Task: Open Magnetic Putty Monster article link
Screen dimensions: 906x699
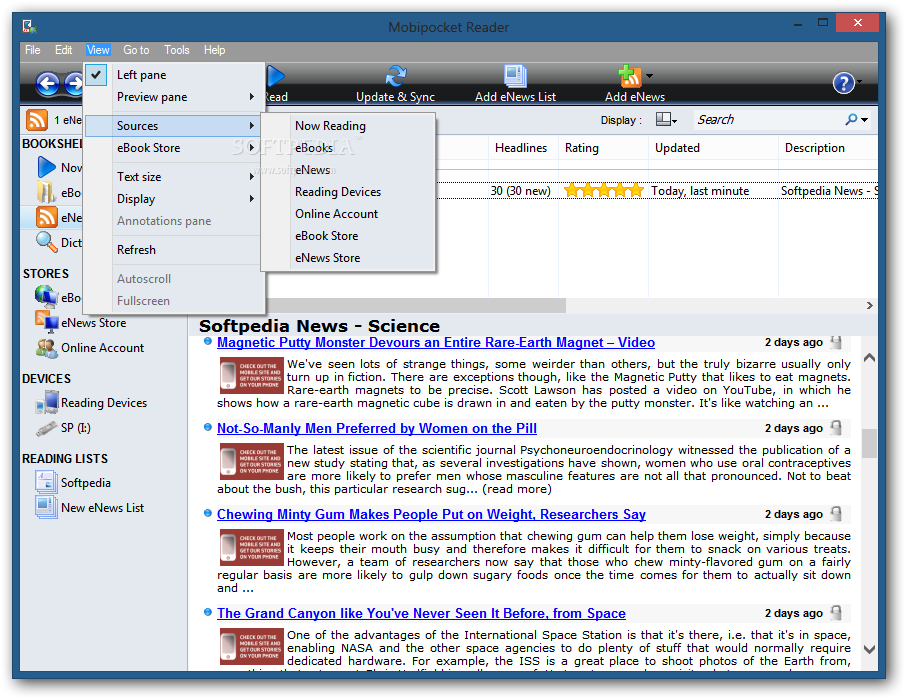Action: coord(436,343)
